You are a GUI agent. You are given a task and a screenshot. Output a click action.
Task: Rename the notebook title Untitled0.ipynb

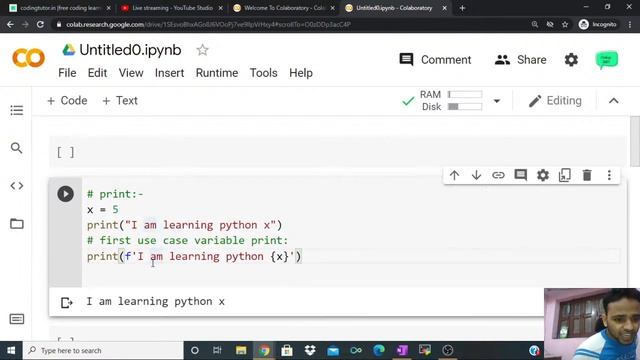[130, 50]
